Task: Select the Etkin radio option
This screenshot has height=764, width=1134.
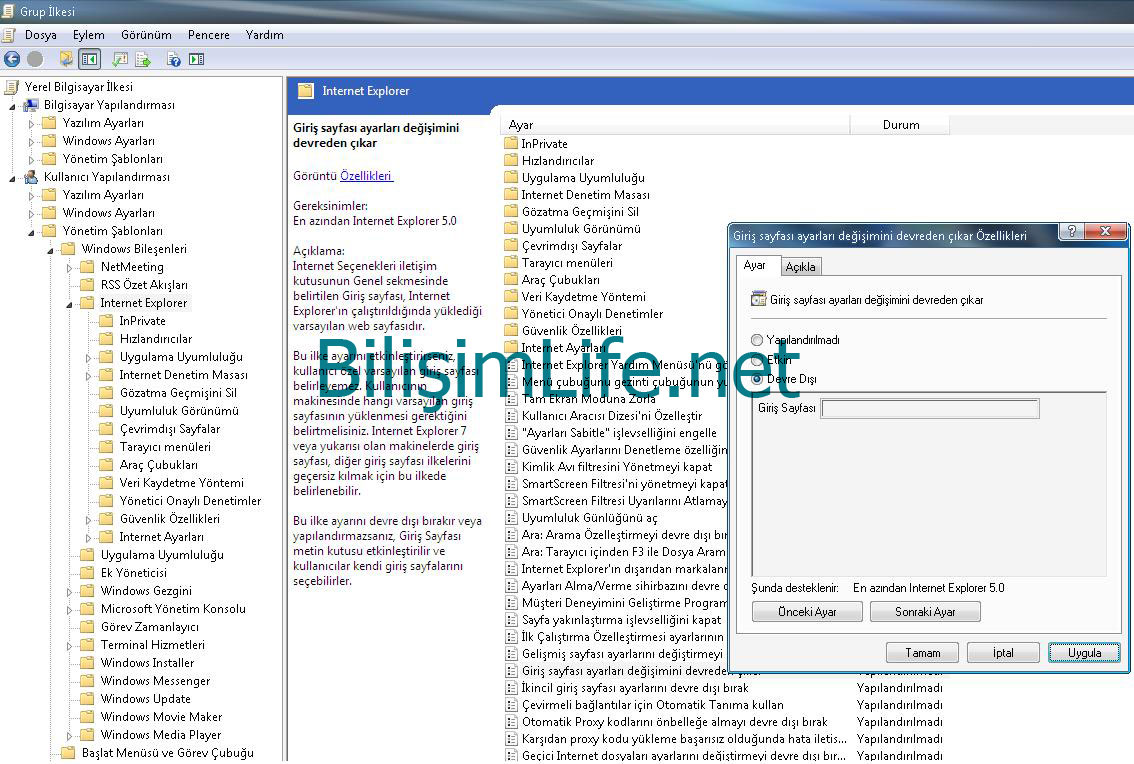Action: pyautogui.click(x=756, y=360)
